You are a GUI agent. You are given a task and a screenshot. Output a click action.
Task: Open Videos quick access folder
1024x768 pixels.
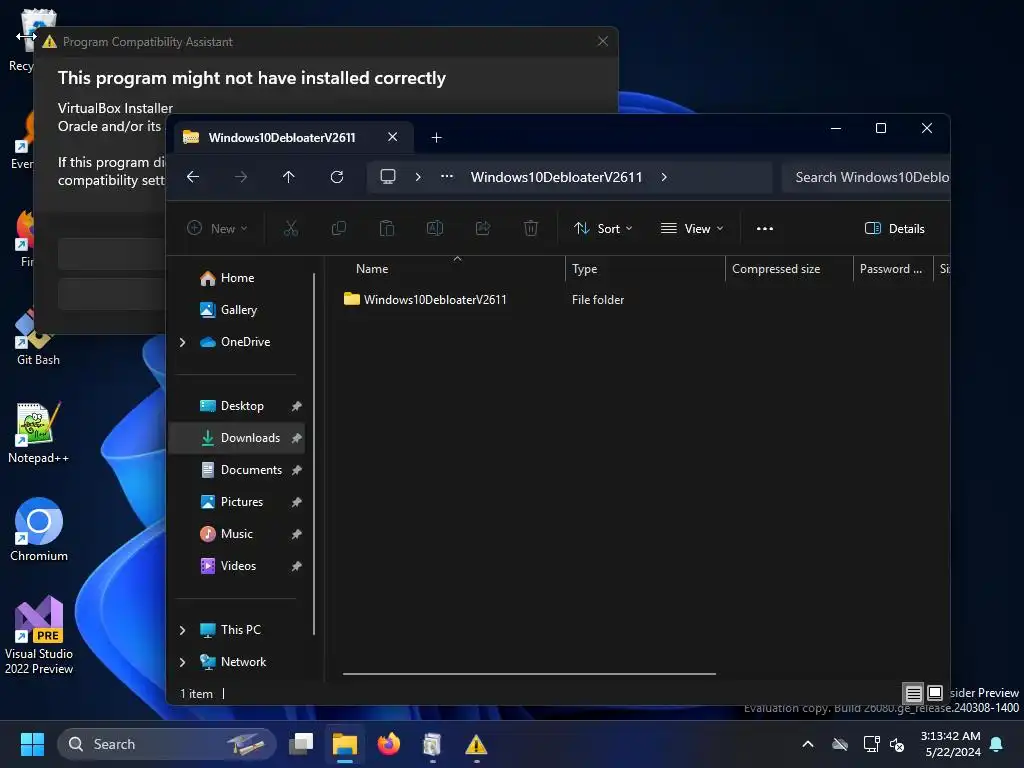point(236,566)
